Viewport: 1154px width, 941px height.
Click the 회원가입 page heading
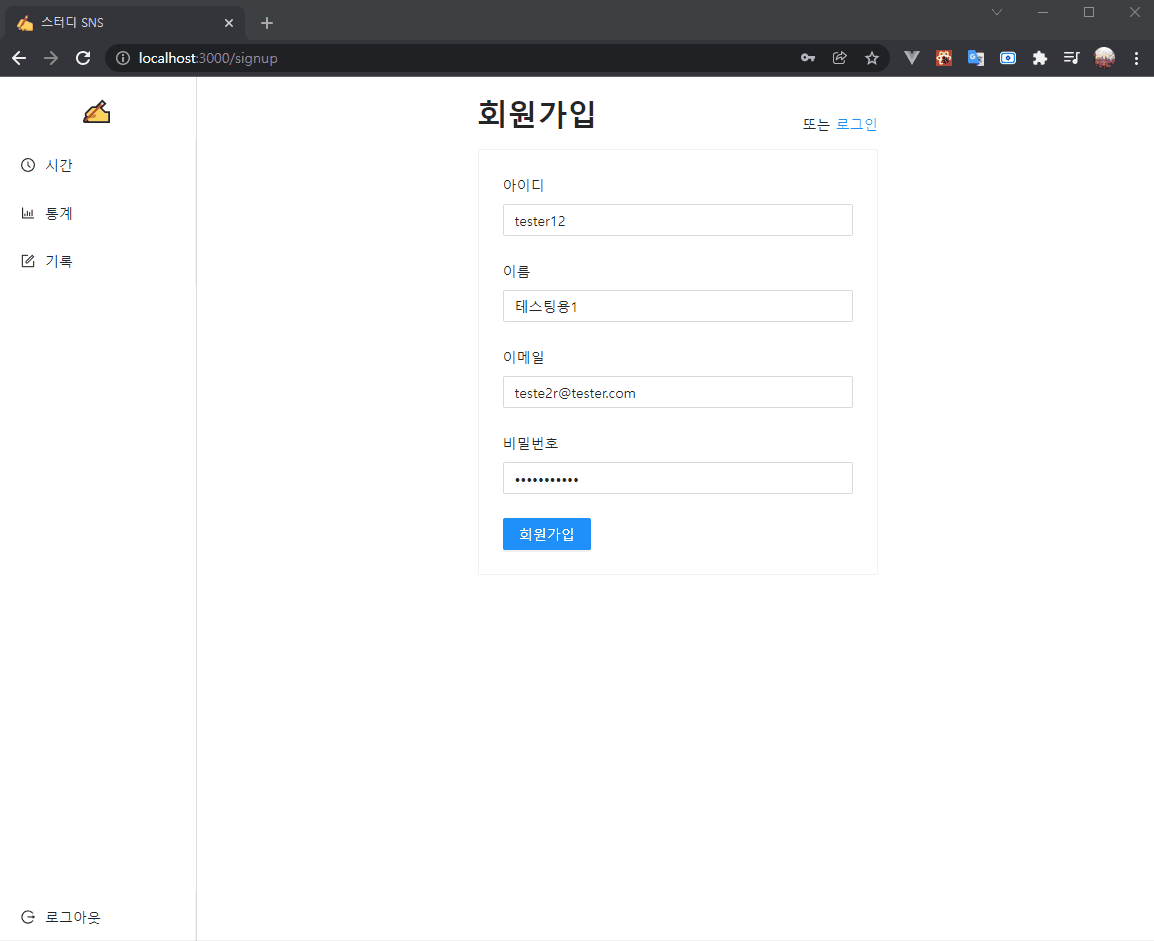[537, 114]
